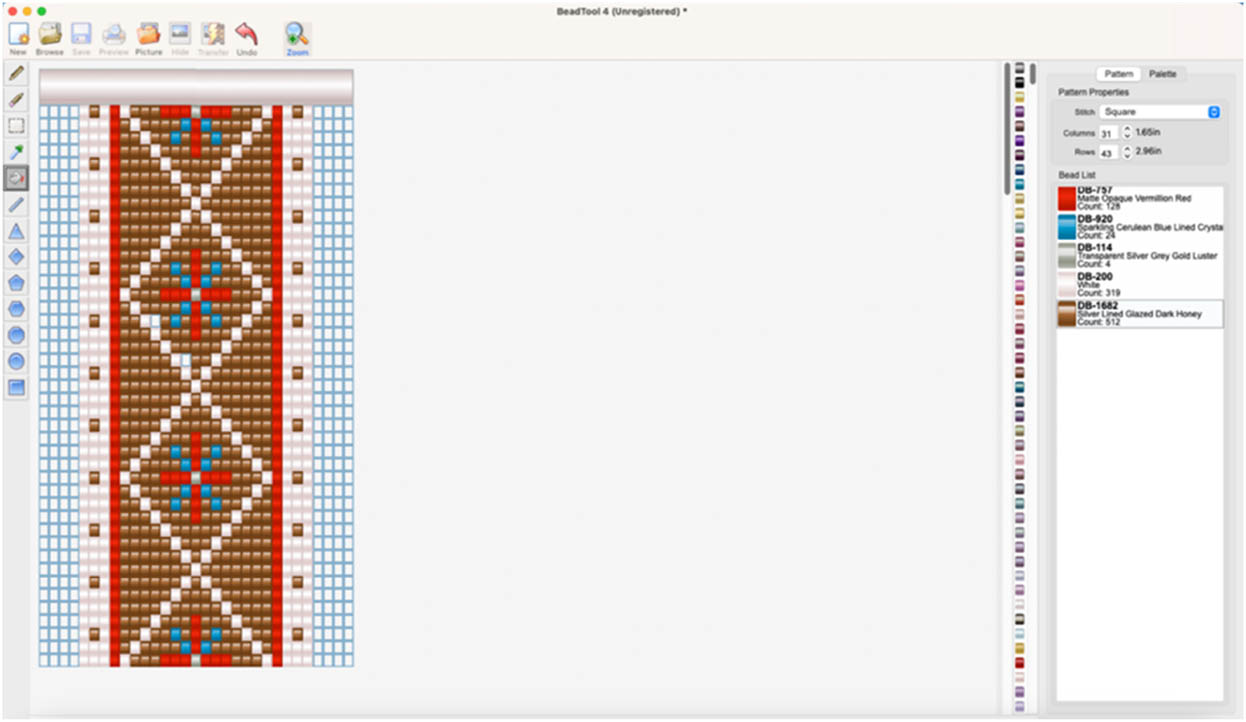Switch to the Palette tab
Screen dimensions: 1246x722
(x=1162, y=74)
